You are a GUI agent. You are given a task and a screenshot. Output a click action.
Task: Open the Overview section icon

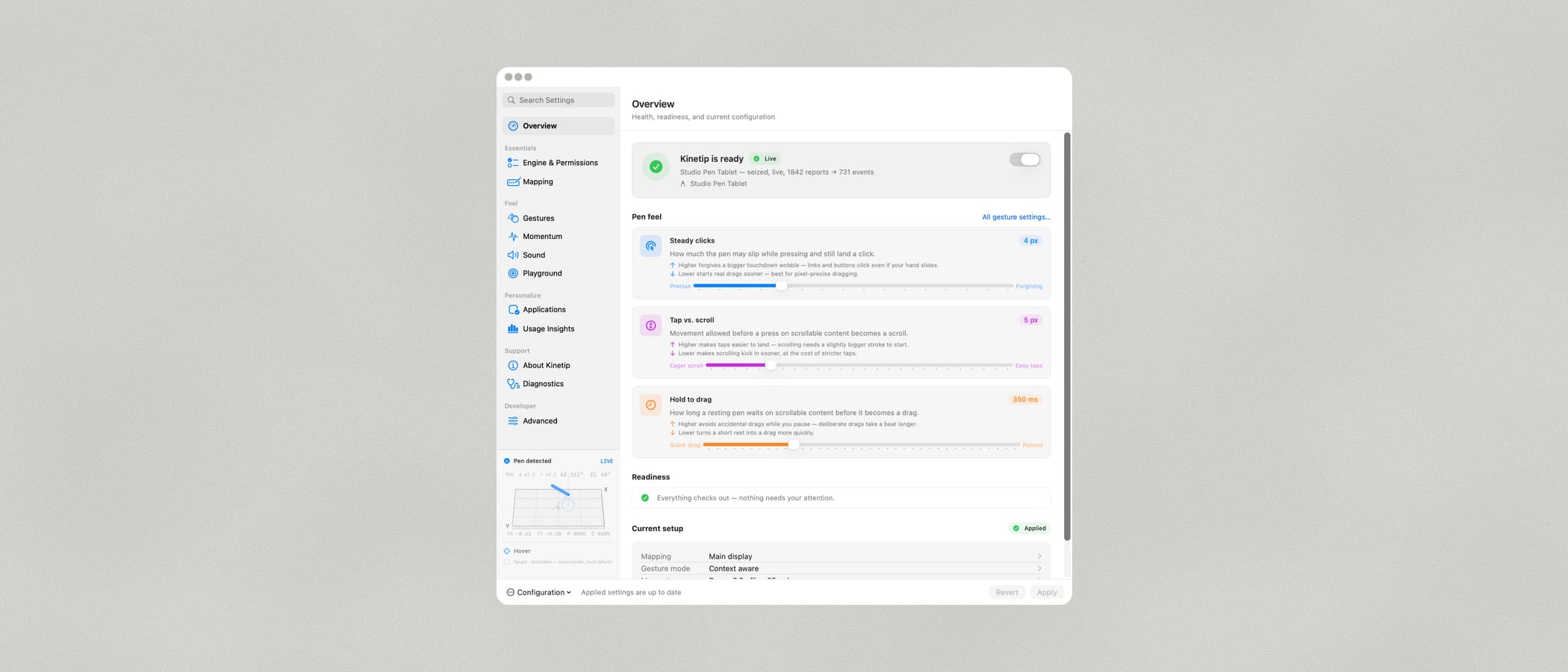tap(513, 126)
